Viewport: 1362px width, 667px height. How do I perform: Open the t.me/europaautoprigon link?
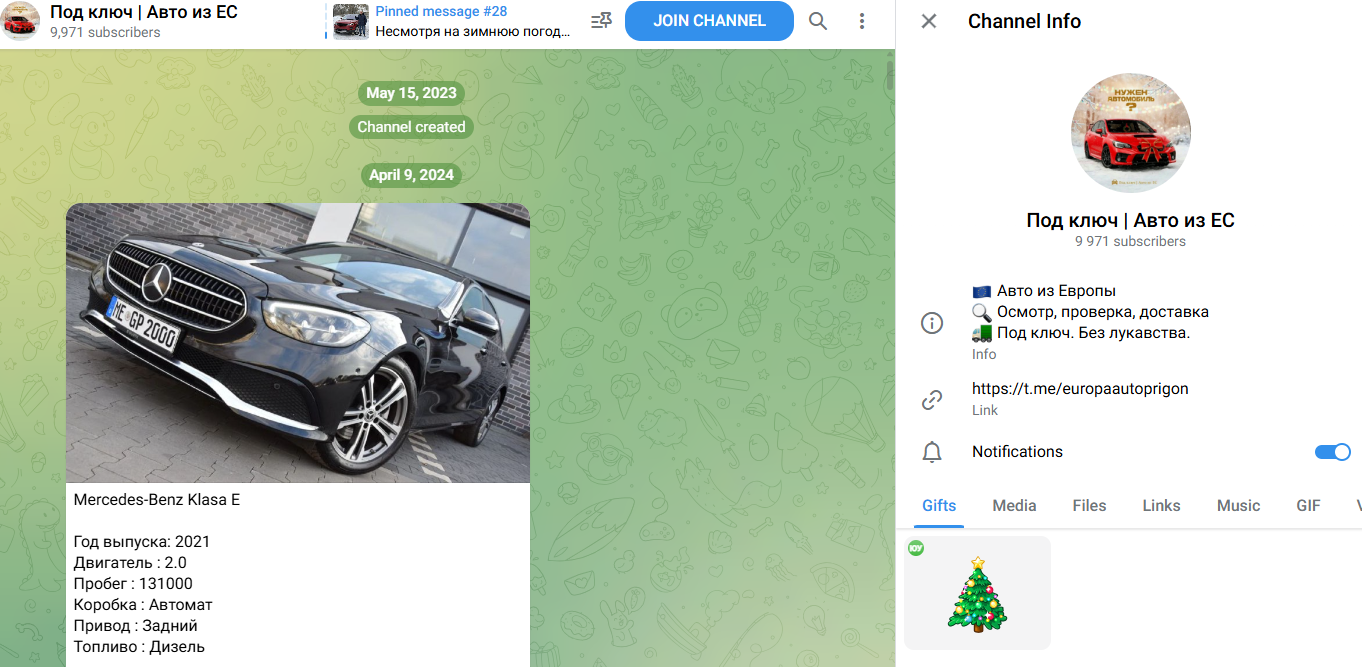[x=1080, y=389]
